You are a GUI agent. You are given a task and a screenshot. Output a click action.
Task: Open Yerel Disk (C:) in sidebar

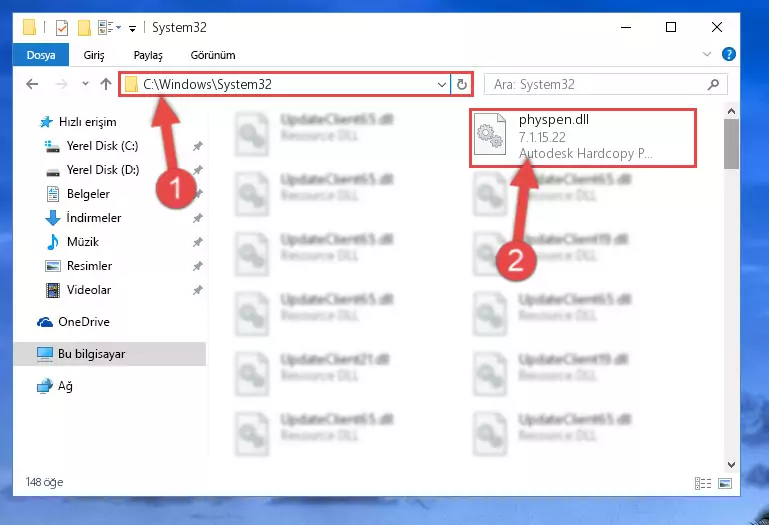(x=102, y=146)
